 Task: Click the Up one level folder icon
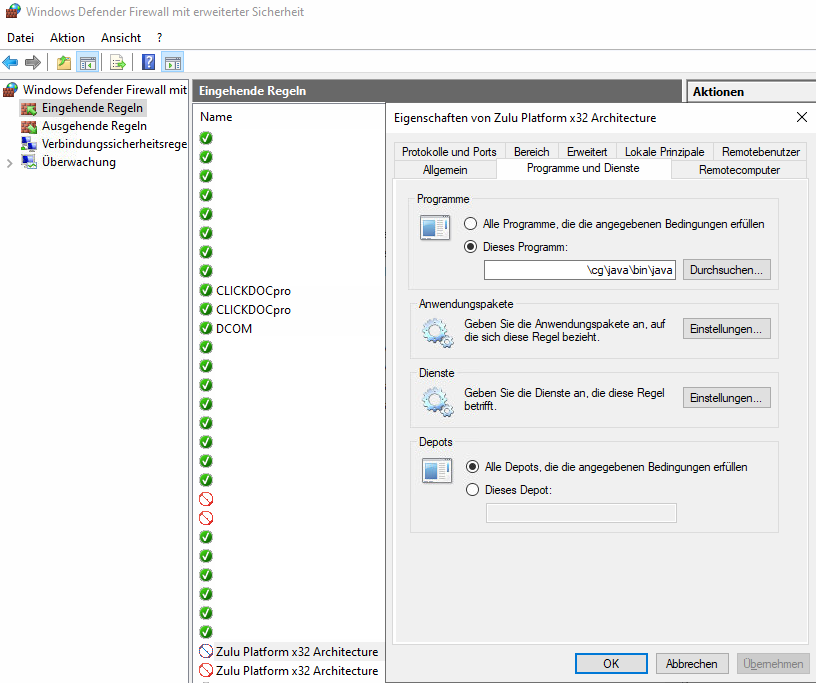63,63
